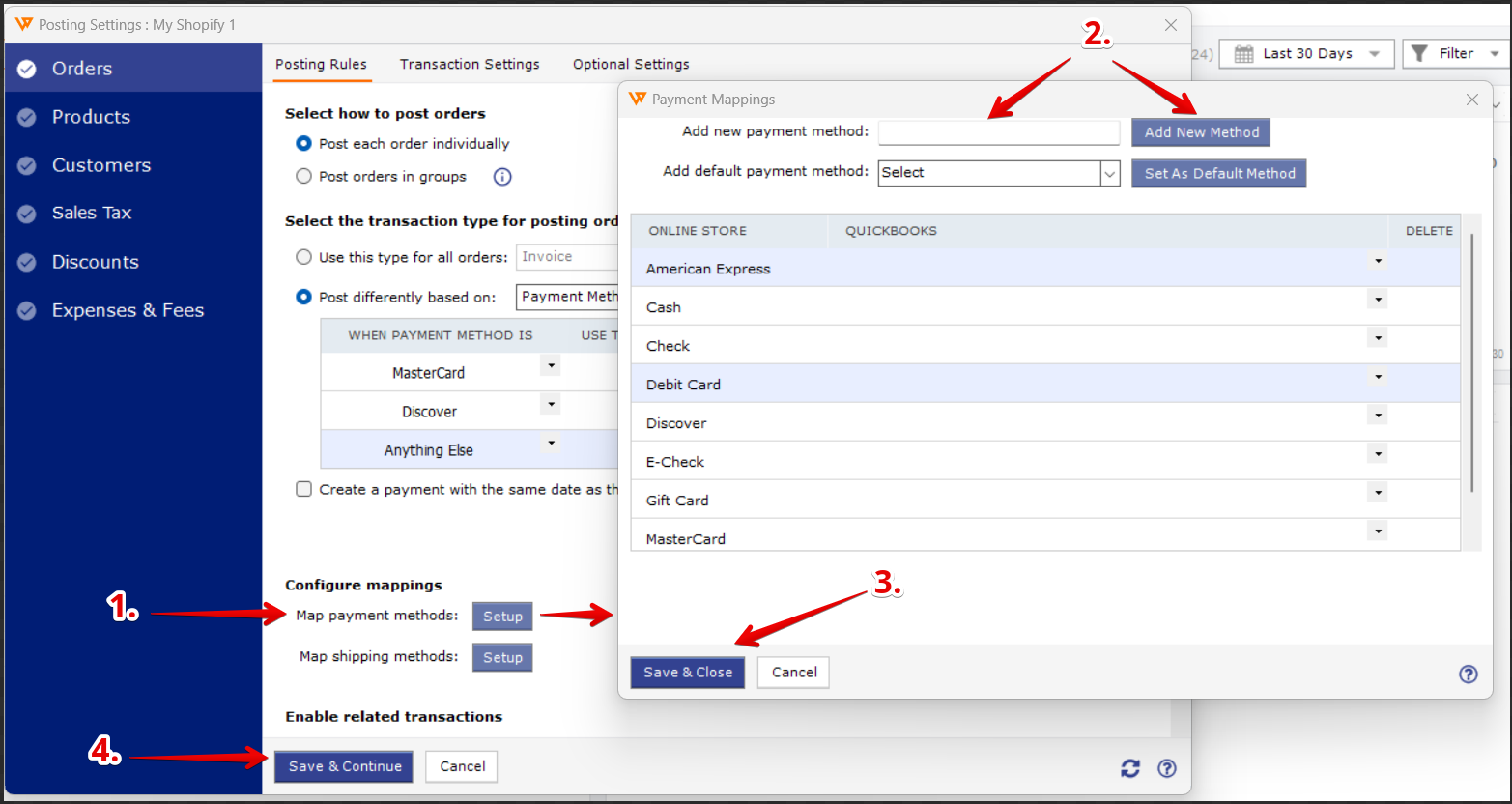Screen dimensions: 1512x804
Task: Open QuickBooks dropdown for American Express row
Action: pos(1378,261)
